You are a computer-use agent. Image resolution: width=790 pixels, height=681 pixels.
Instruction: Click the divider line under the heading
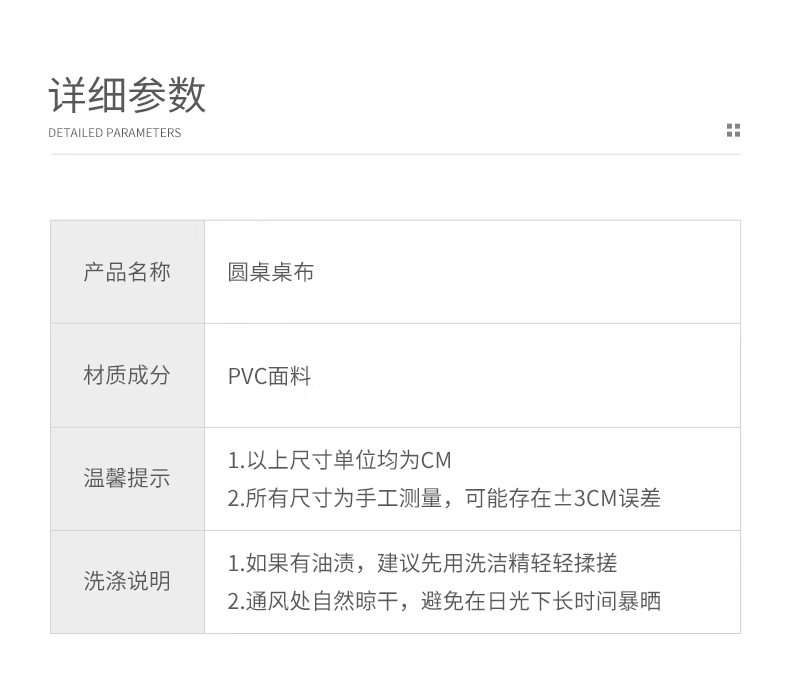pyautogui.click(x=395, y=154)
